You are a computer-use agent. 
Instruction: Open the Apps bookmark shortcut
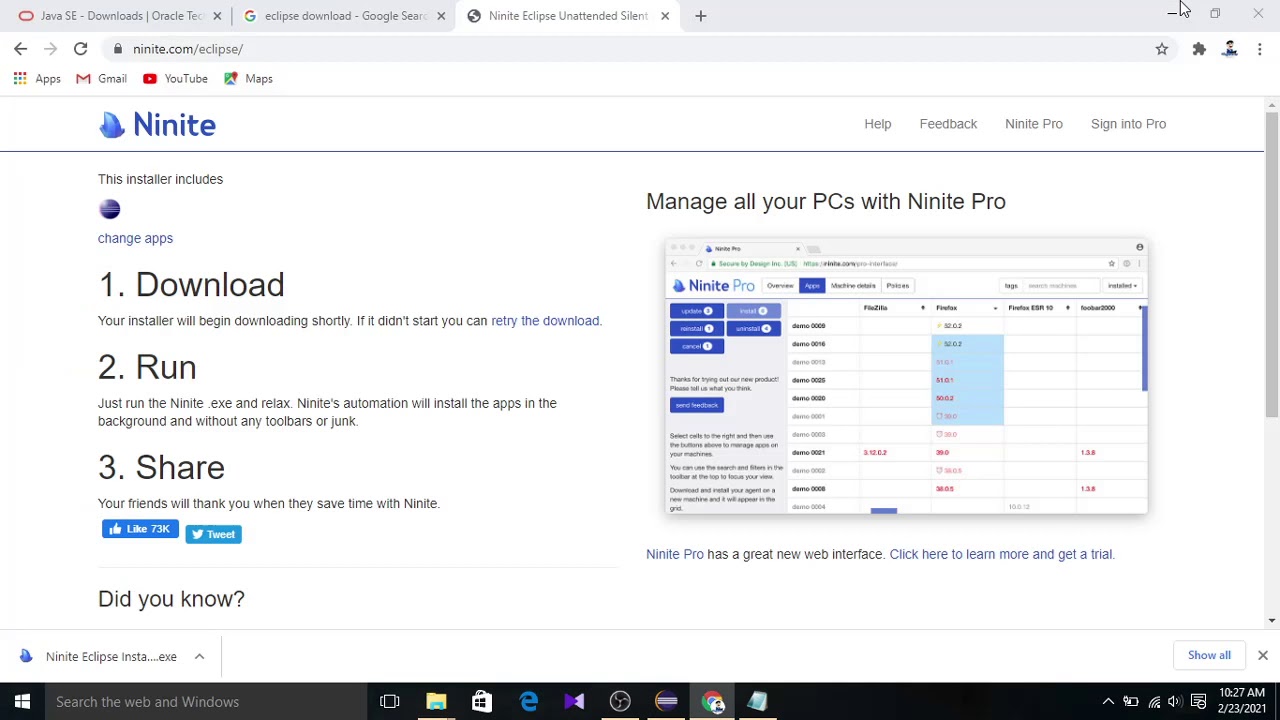[x=37, y=79]
